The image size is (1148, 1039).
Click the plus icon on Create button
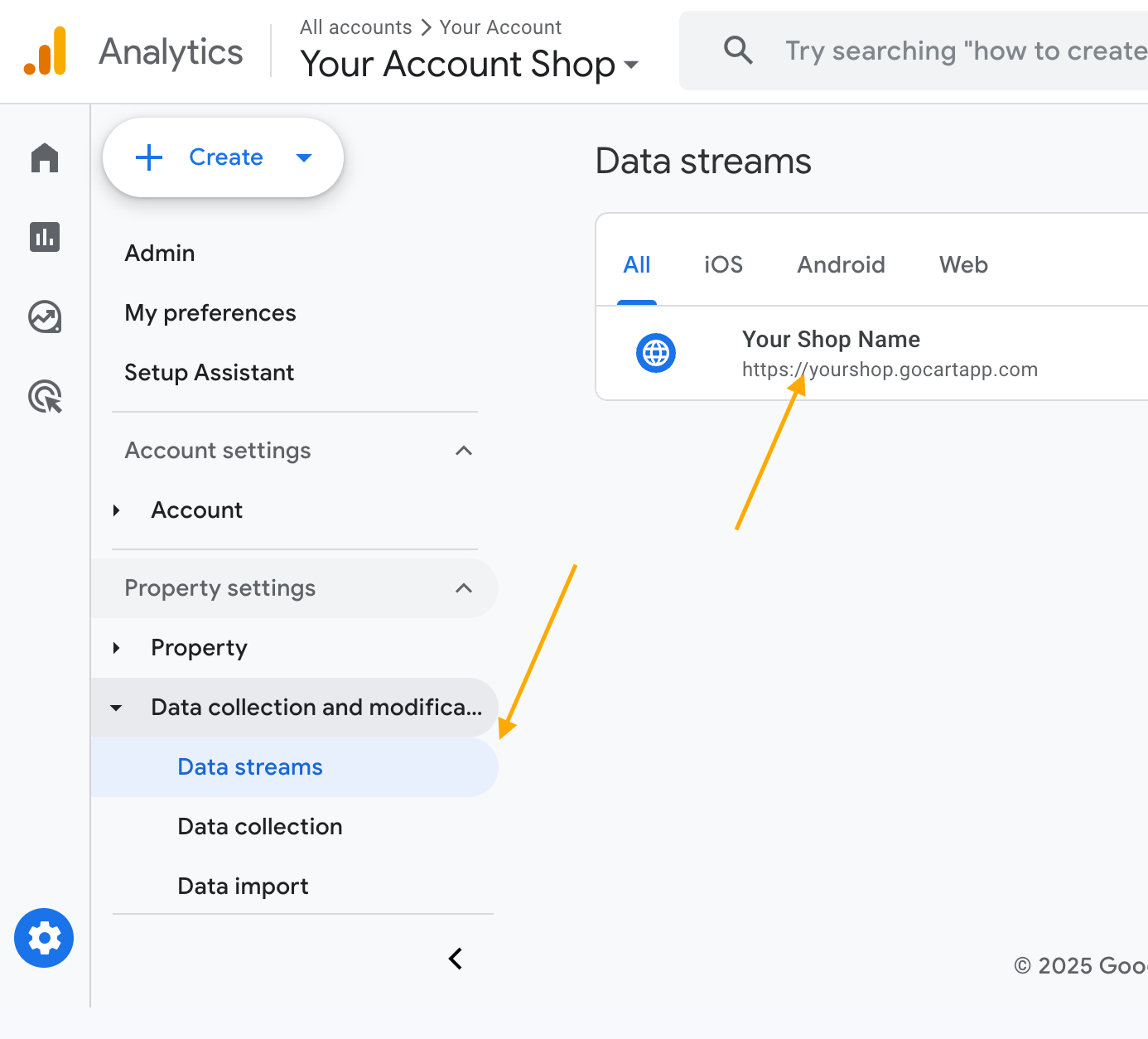[149, 157]
